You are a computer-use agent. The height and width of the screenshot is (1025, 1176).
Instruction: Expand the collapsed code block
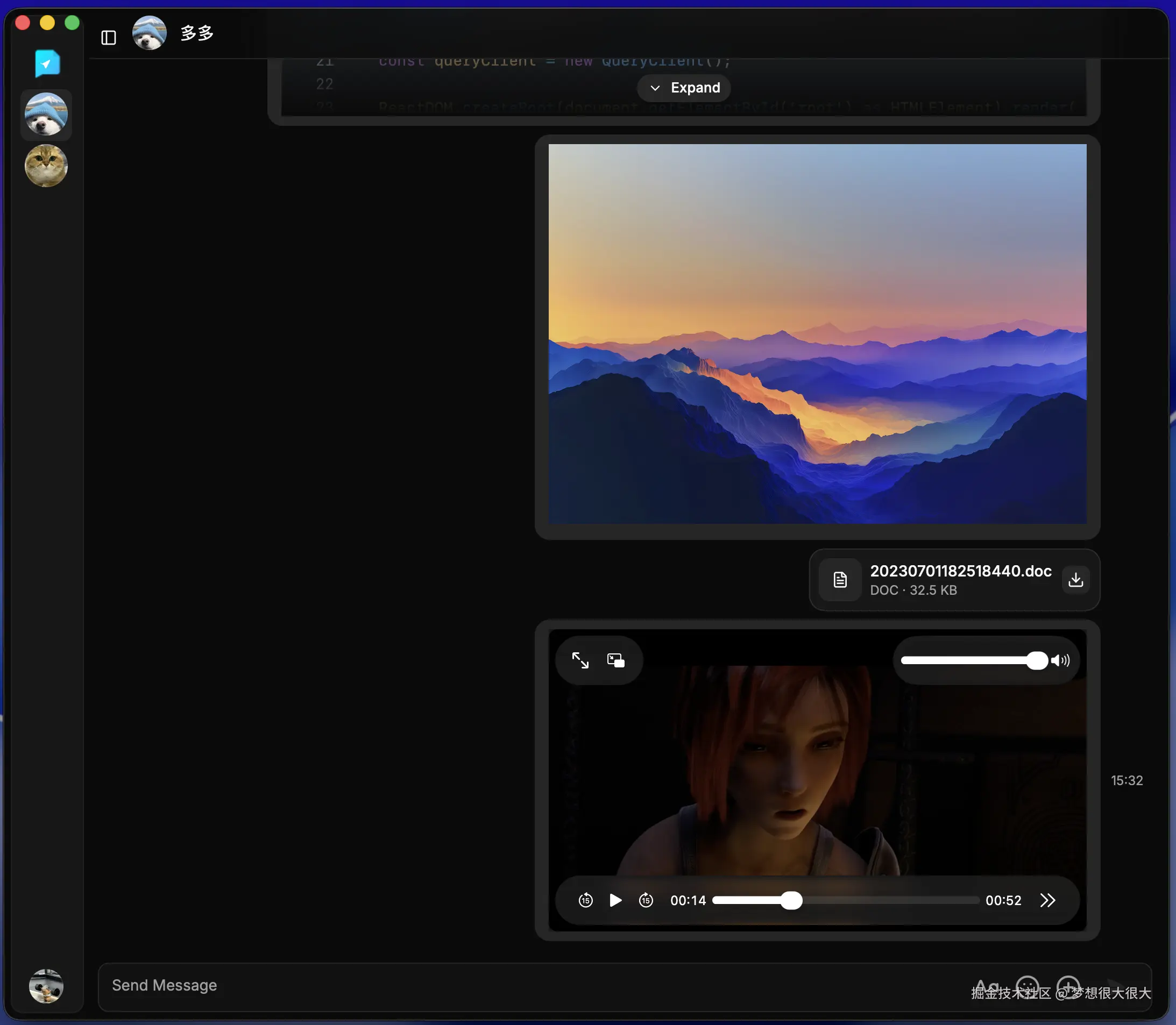click(x=684, y=88)
